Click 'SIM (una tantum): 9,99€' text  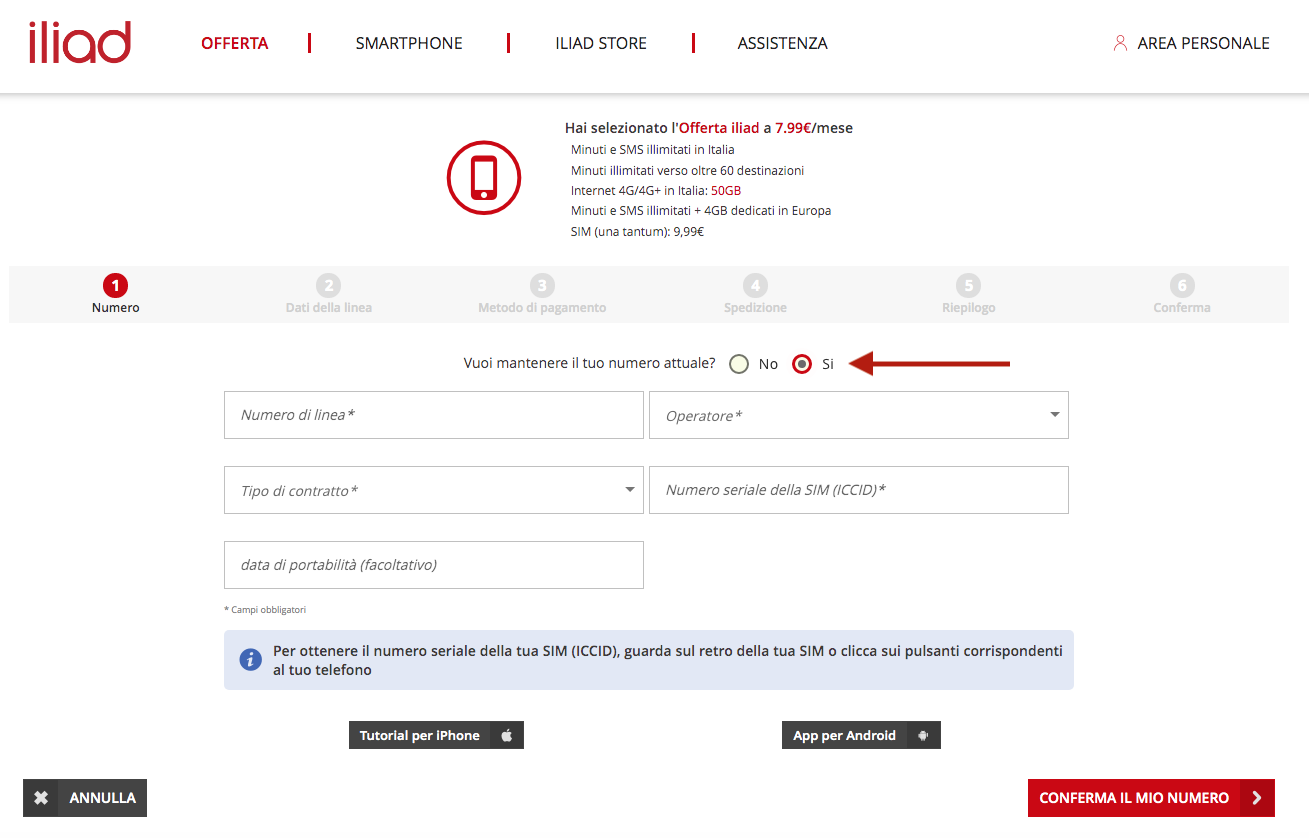click(637, 232)
